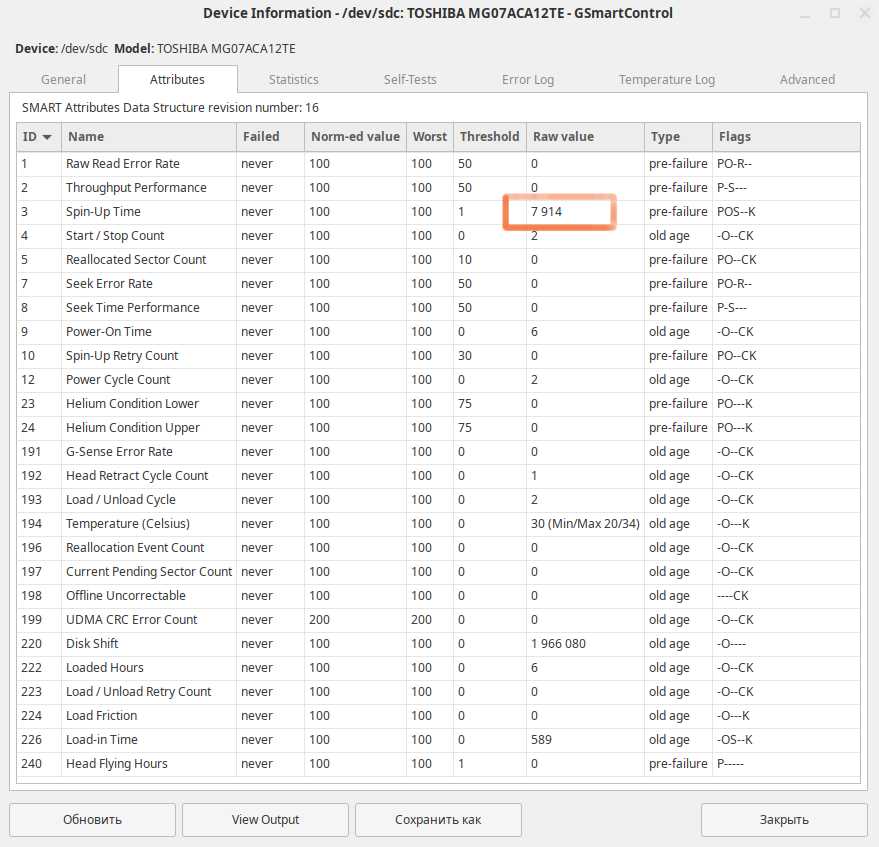879x847 pixels.
Task: Click the Start / Stop Count row
Action: click(x=438, y=236)
